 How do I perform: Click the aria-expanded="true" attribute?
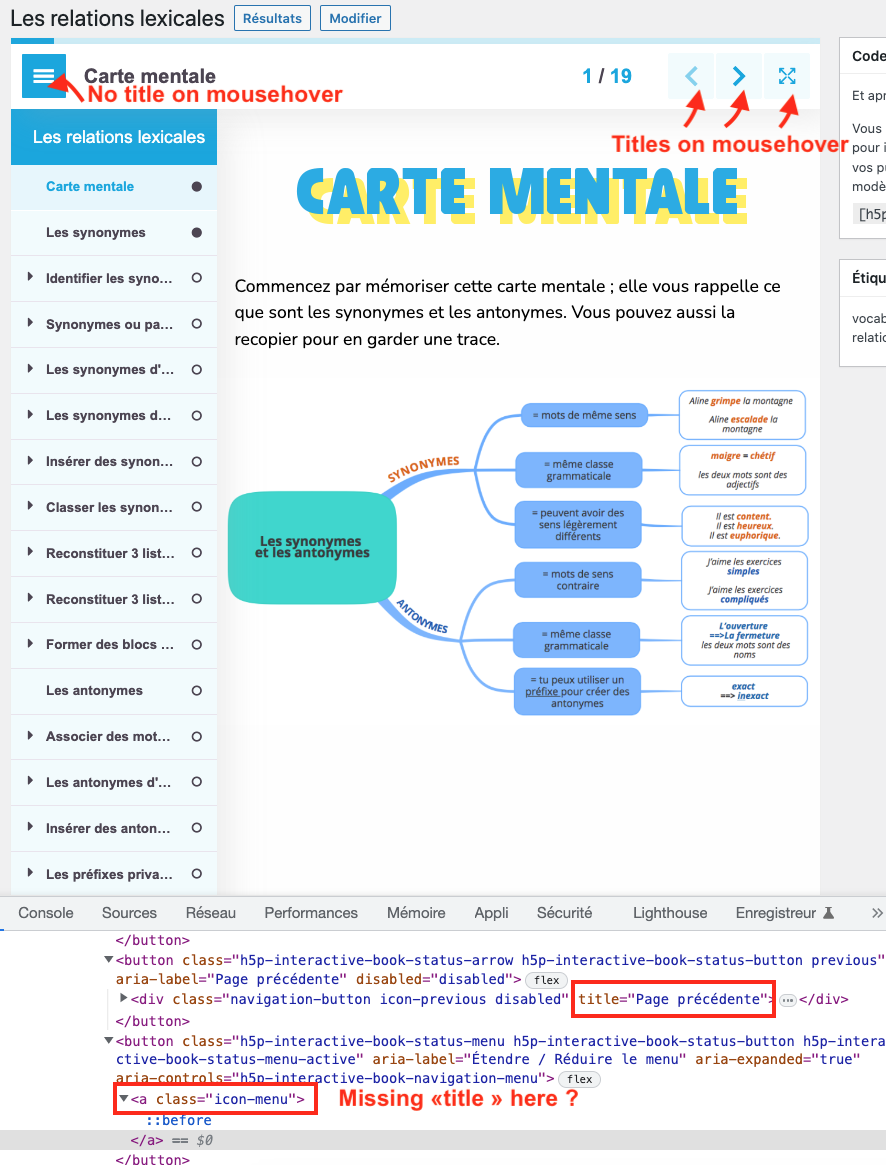pos(777,1059)
